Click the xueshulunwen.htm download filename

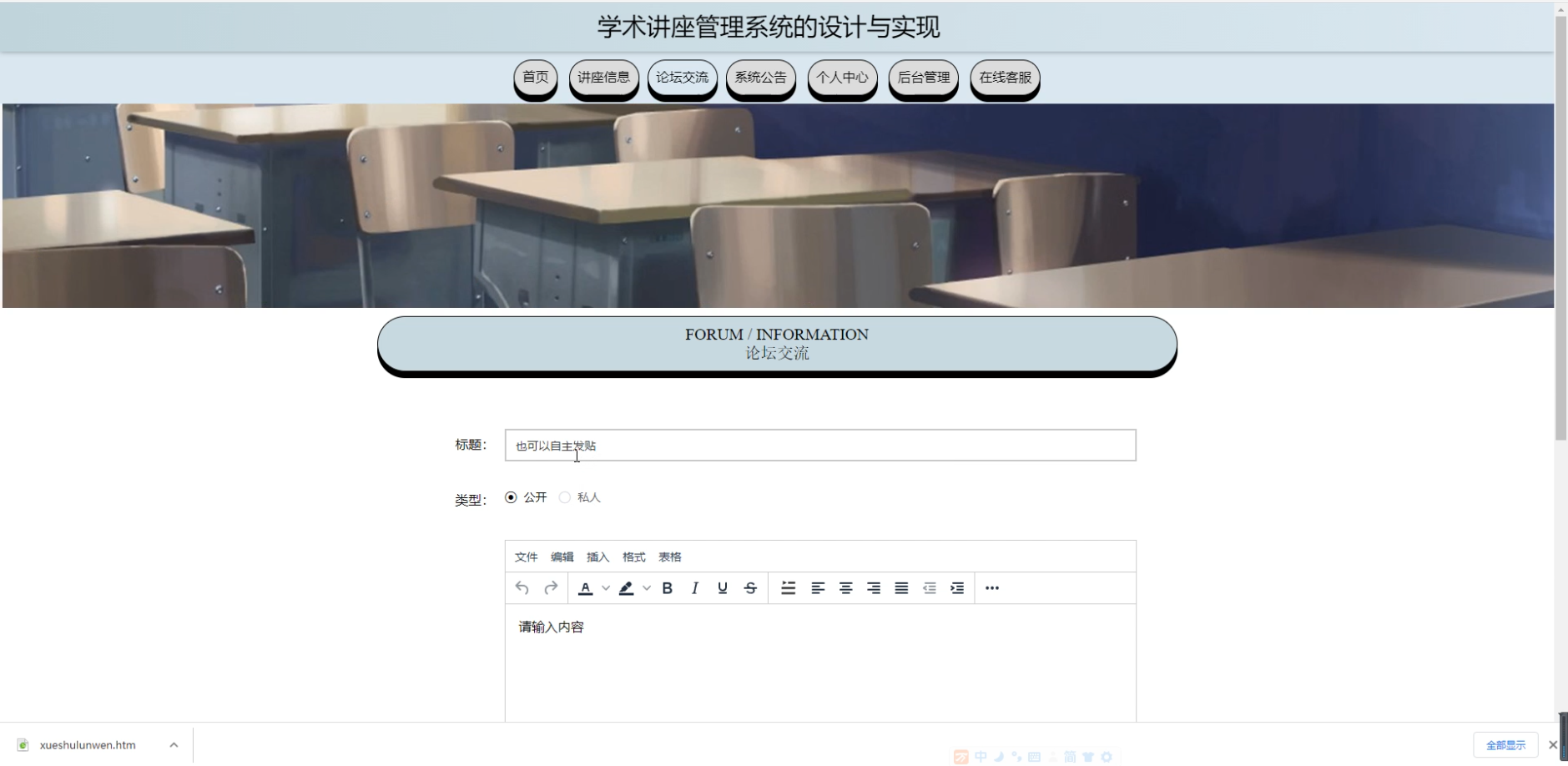88,745
